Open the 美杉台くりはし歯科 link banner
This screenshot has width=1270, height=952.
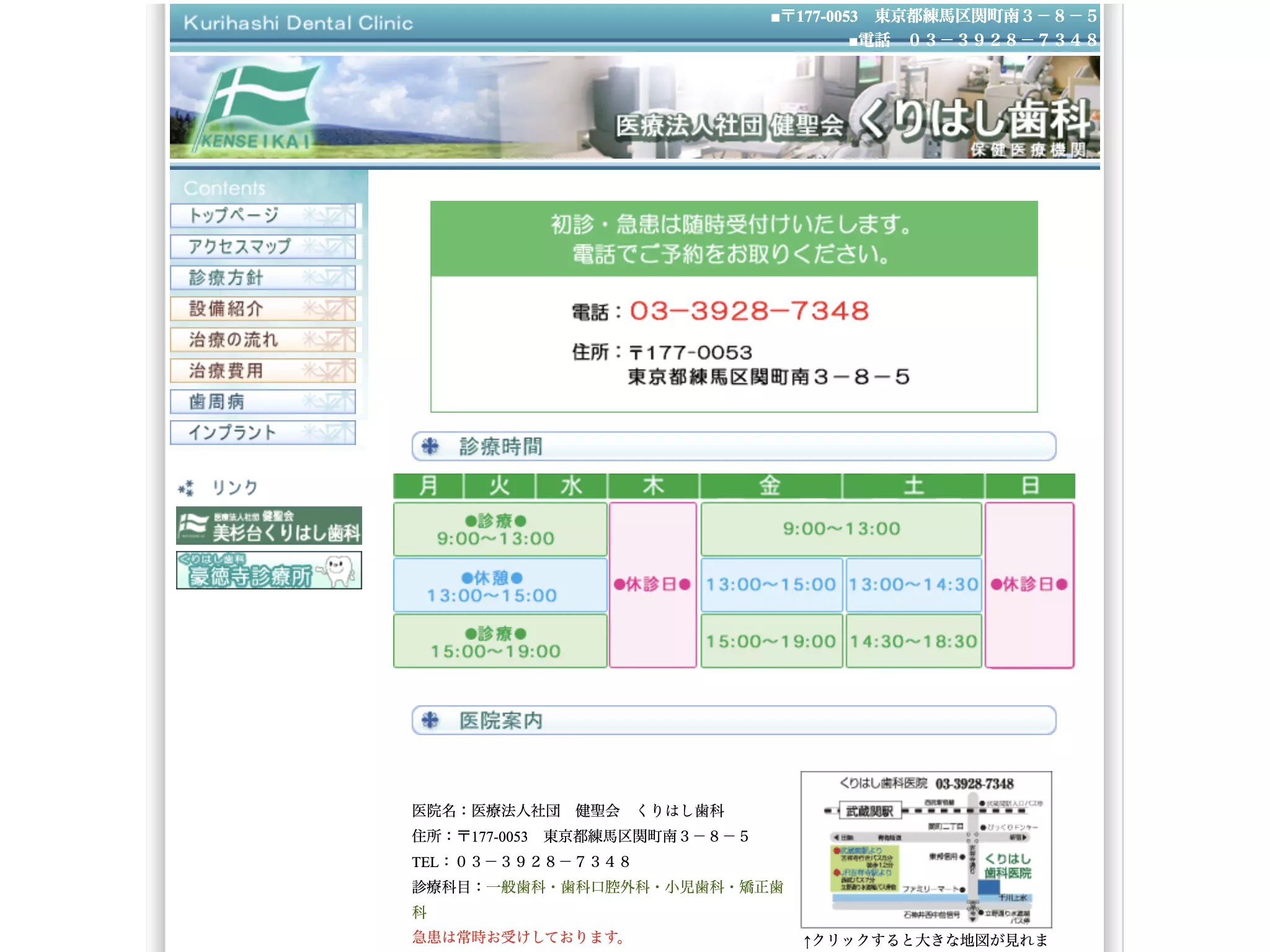269,526
